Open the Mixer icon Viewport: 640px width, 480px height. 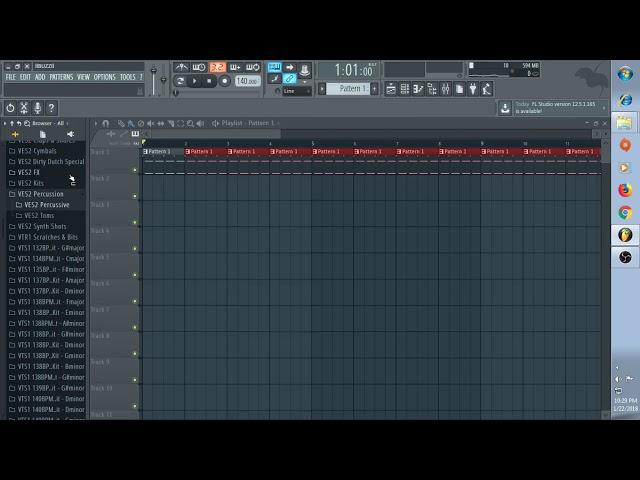tap(445, 89)
